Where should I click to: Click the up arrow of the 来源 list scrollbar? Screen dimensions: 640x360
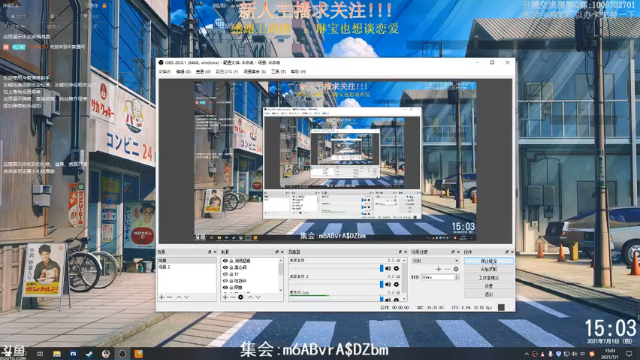(x=280, y=260)
